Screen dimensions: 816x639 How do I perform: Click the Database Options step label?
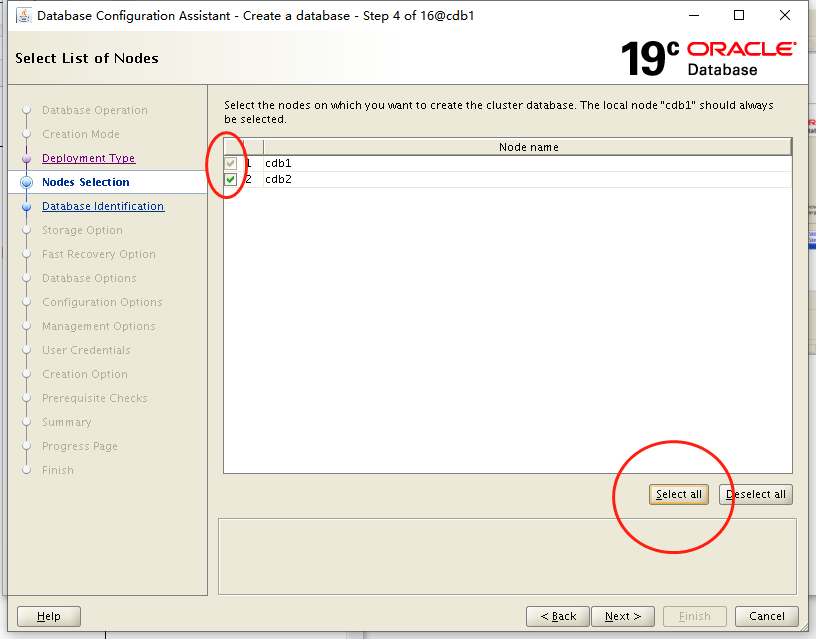click(x=90, y=278)
